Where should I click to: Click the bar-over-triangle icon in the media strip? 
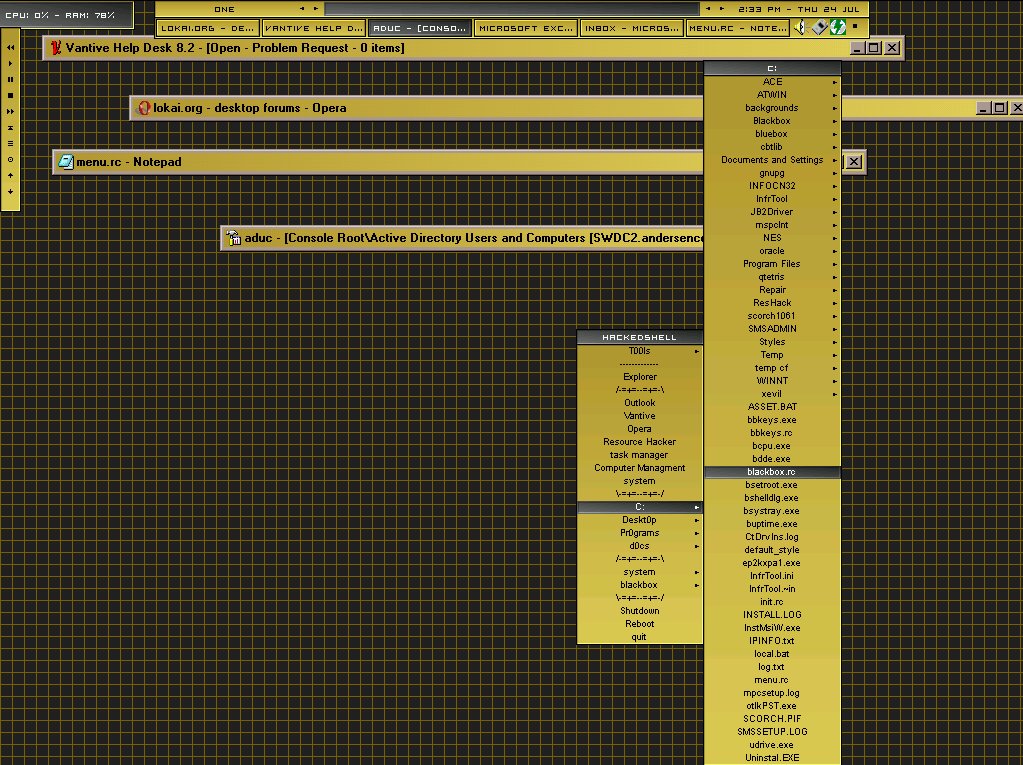(x=10, y=128)
